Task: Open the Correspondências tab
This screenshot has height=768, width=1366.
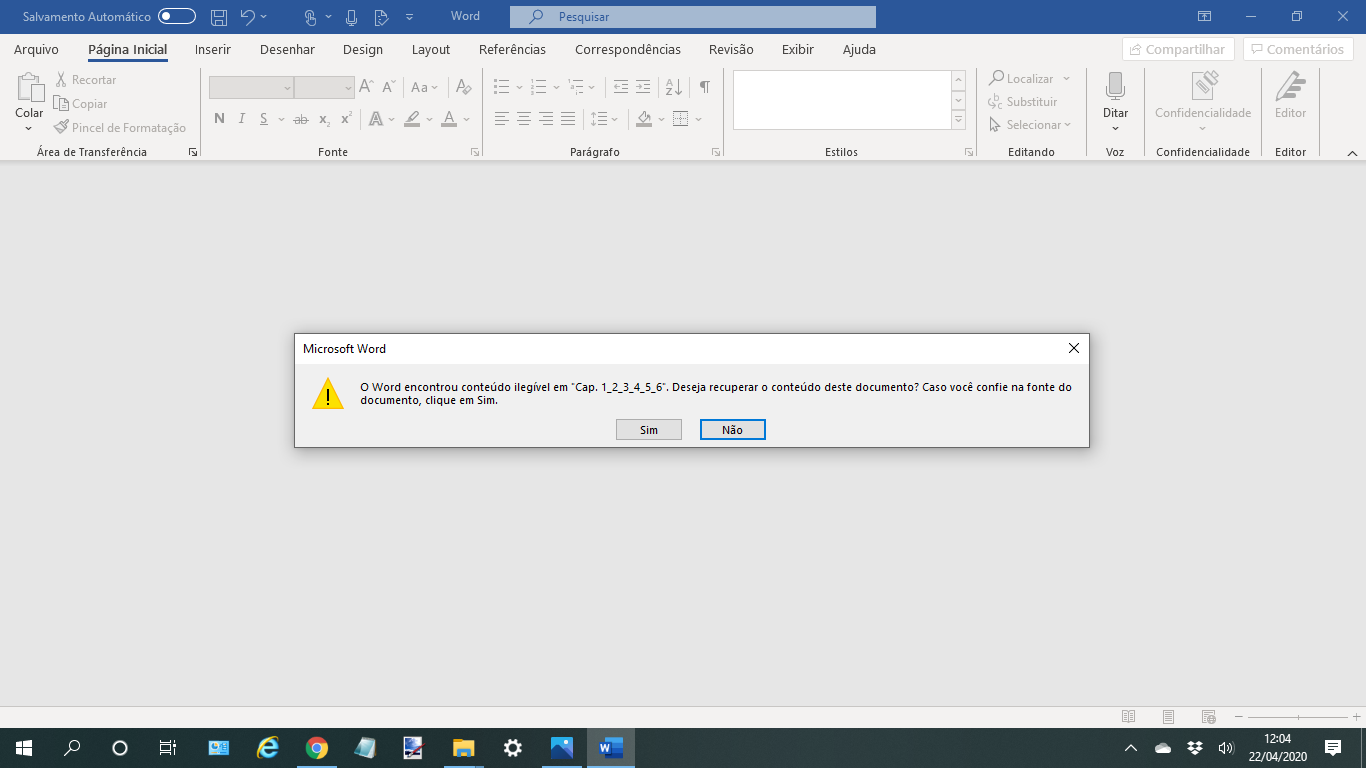Action: [628, 49]
